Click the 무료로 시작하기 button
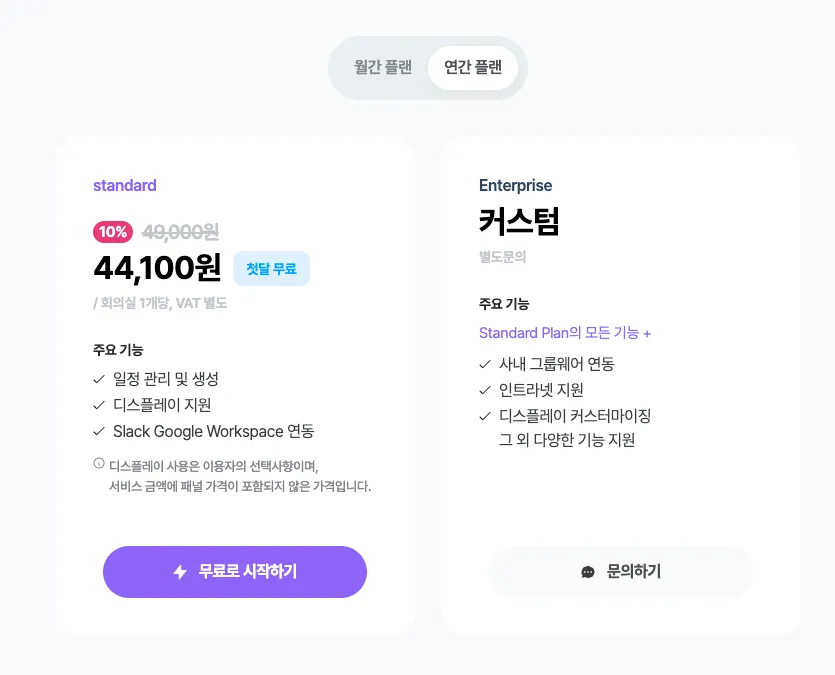Screen dimensions: 835x675 pyautogui.click(x=235, y=572)
